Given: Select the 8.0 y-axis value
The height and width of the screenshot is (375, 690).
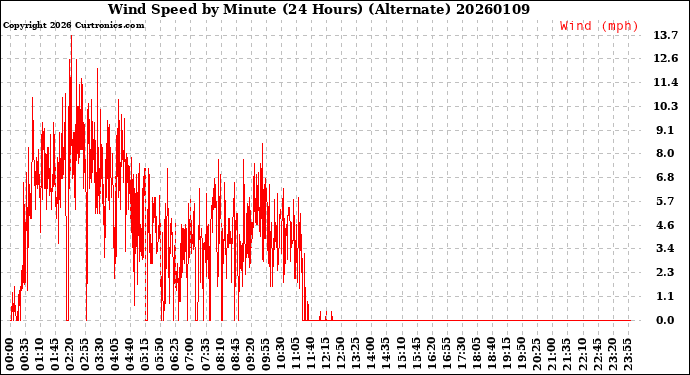Looking at the screenshot, I should [x=665, y=153].
